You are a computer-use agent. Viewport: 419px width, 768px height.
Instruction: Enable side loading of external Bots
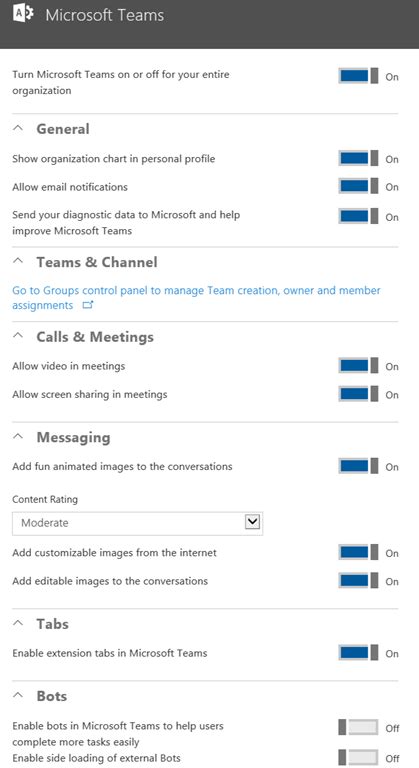pos(358,758)
